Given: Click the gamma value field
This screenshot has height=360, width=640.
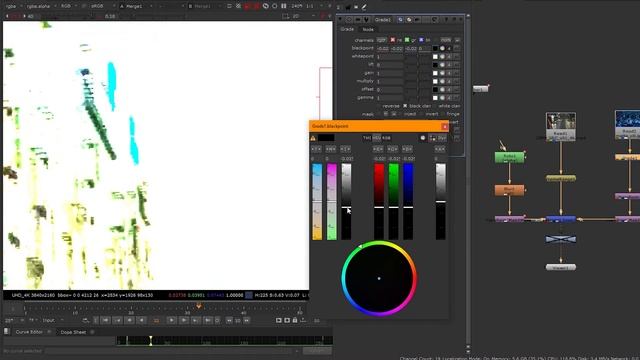Looking at the screenshot, I should pos(390,98).
